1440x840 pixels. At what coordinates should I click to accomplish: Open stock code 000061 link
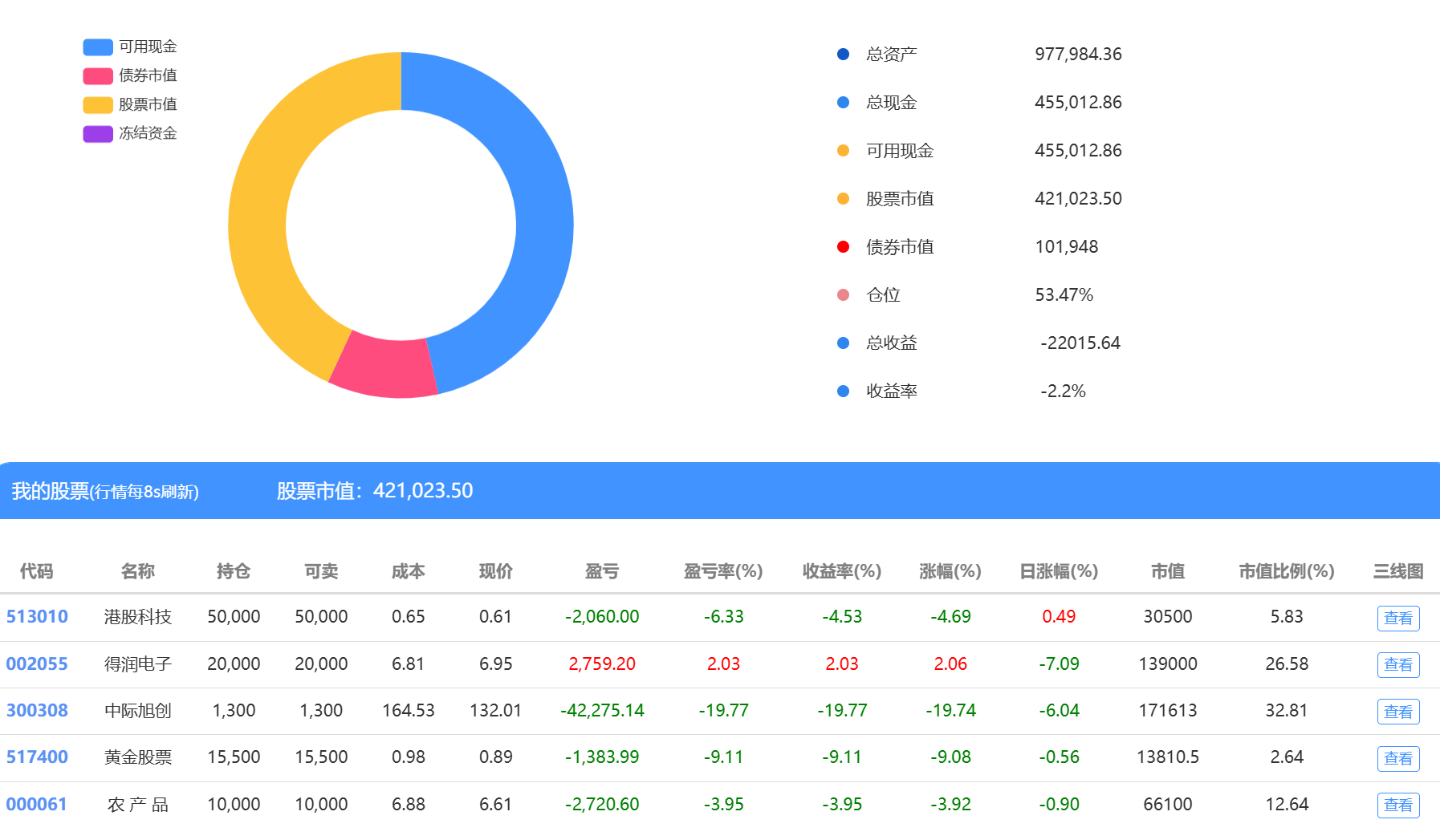[x=37, y=805]
